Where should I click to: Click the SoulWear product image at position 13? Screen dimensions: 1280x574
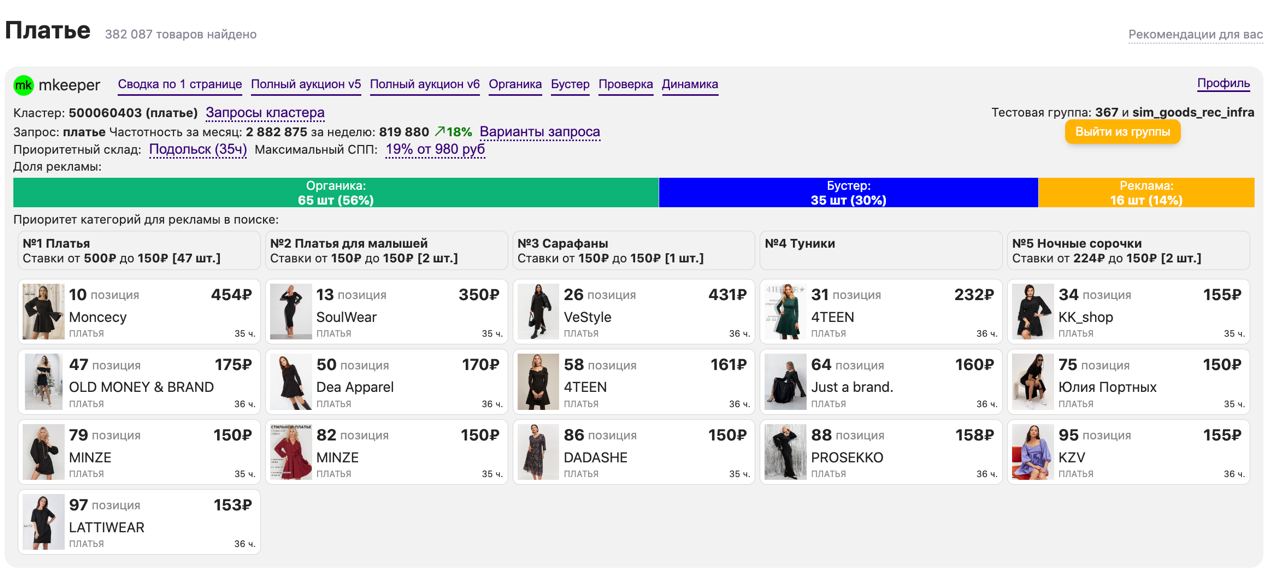(291, 311)
